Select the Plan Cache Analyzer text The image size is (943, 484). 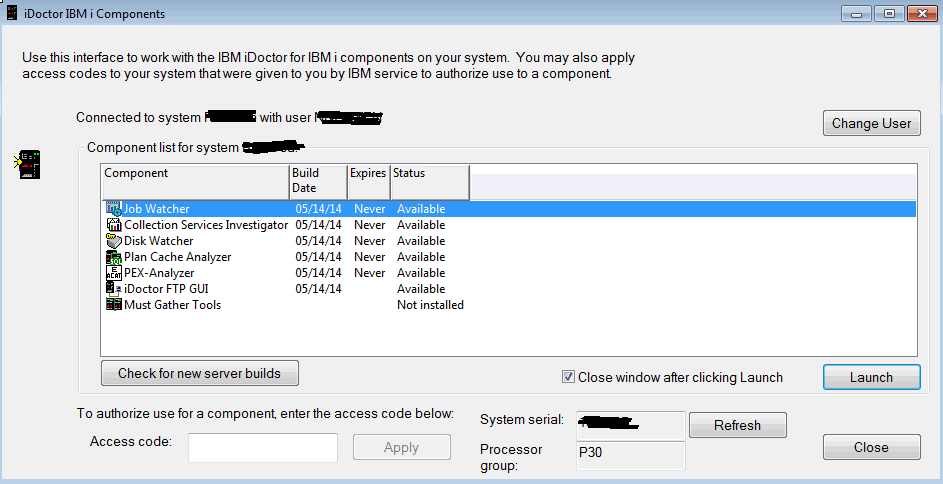tap(177, 257)
